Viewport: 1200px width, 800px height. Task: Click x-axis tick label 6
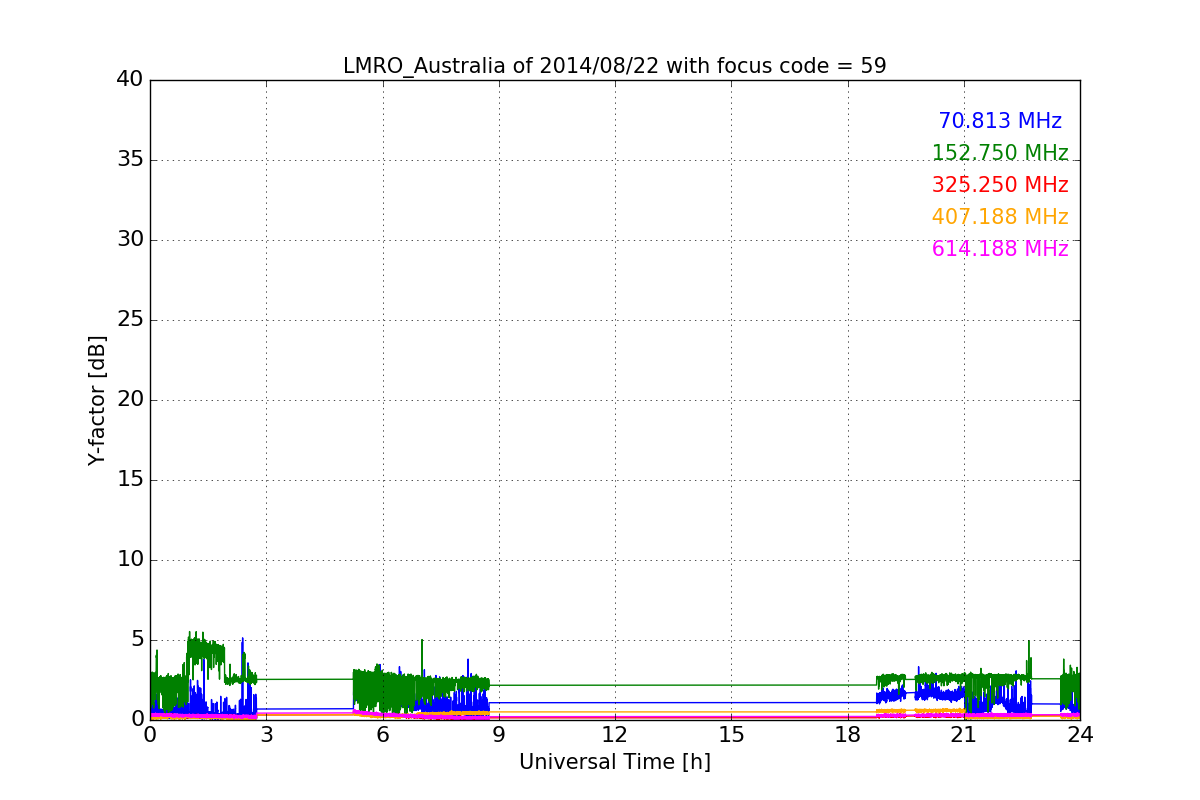(382, 734)
